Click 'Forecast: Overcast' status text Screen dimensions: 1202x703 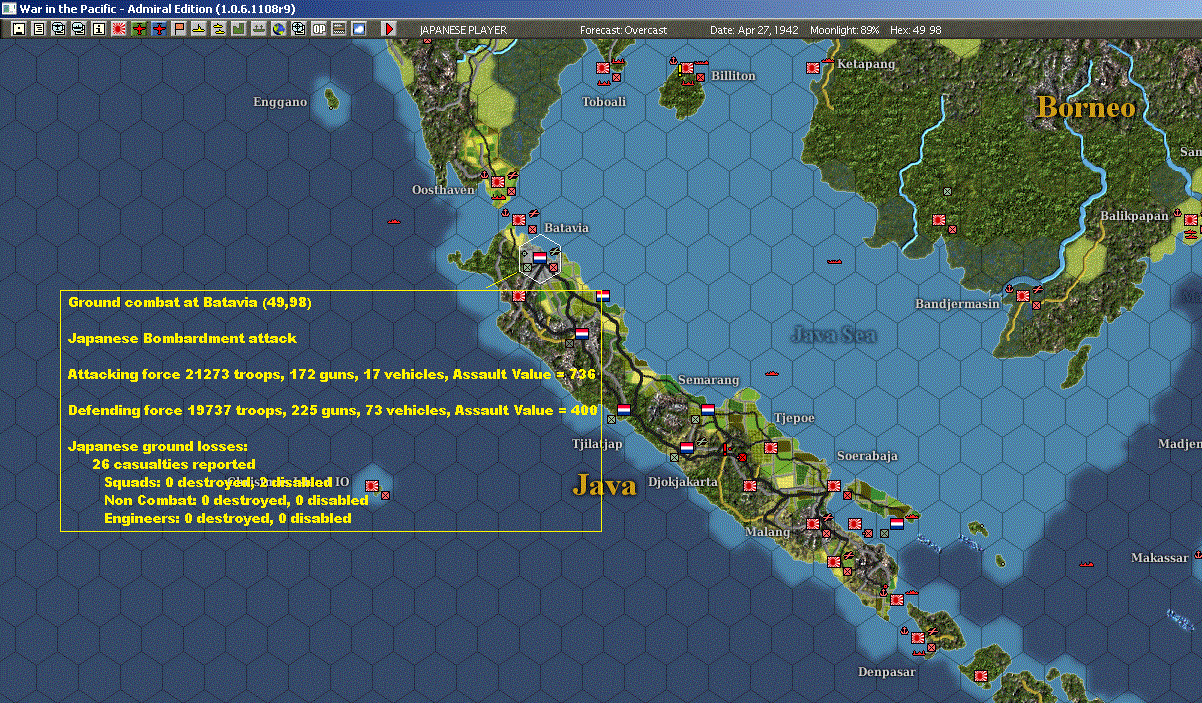[x=623, y=30]
